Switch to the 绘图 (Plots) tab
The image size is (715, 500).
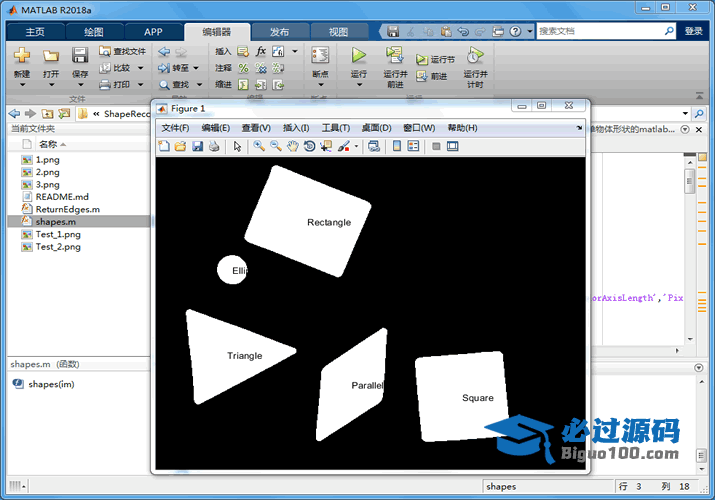click(94, 32)
